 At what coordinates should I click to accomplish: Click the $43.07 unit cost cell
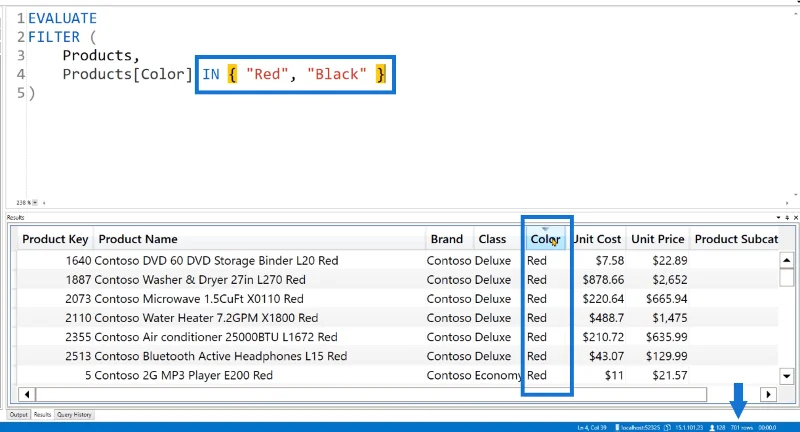point(606,356)
